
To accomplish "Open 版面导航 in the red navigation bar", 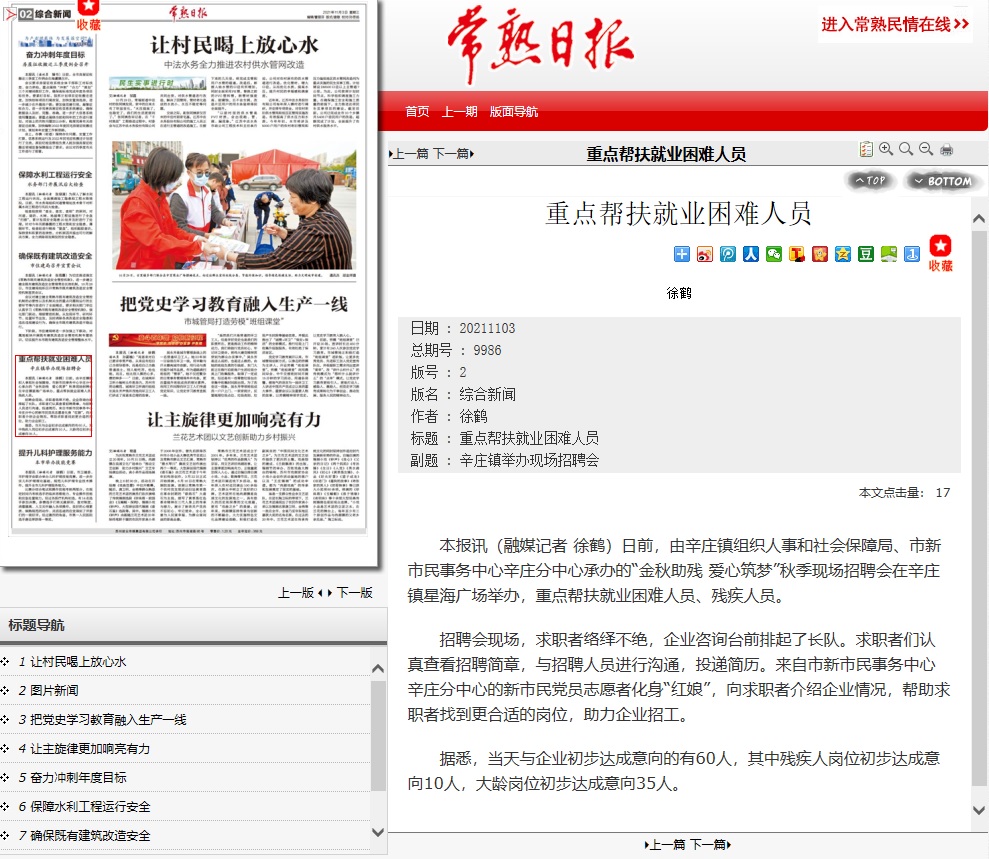I will click(x=513, y=112).
